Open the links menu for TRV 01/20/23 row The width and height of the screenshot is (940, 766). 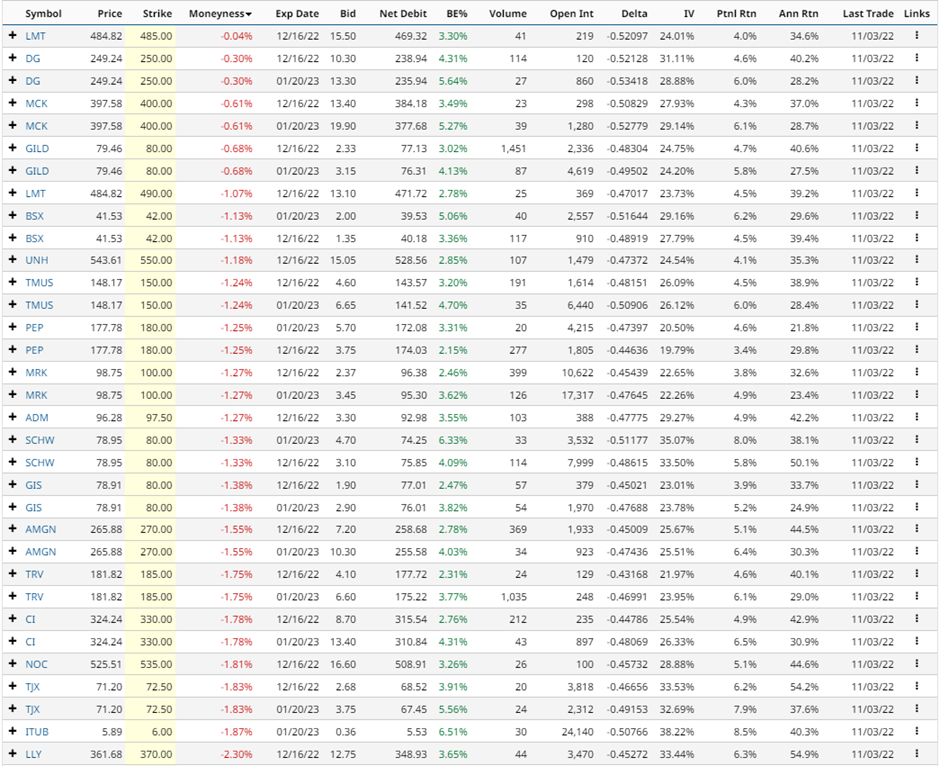point(917,596)
